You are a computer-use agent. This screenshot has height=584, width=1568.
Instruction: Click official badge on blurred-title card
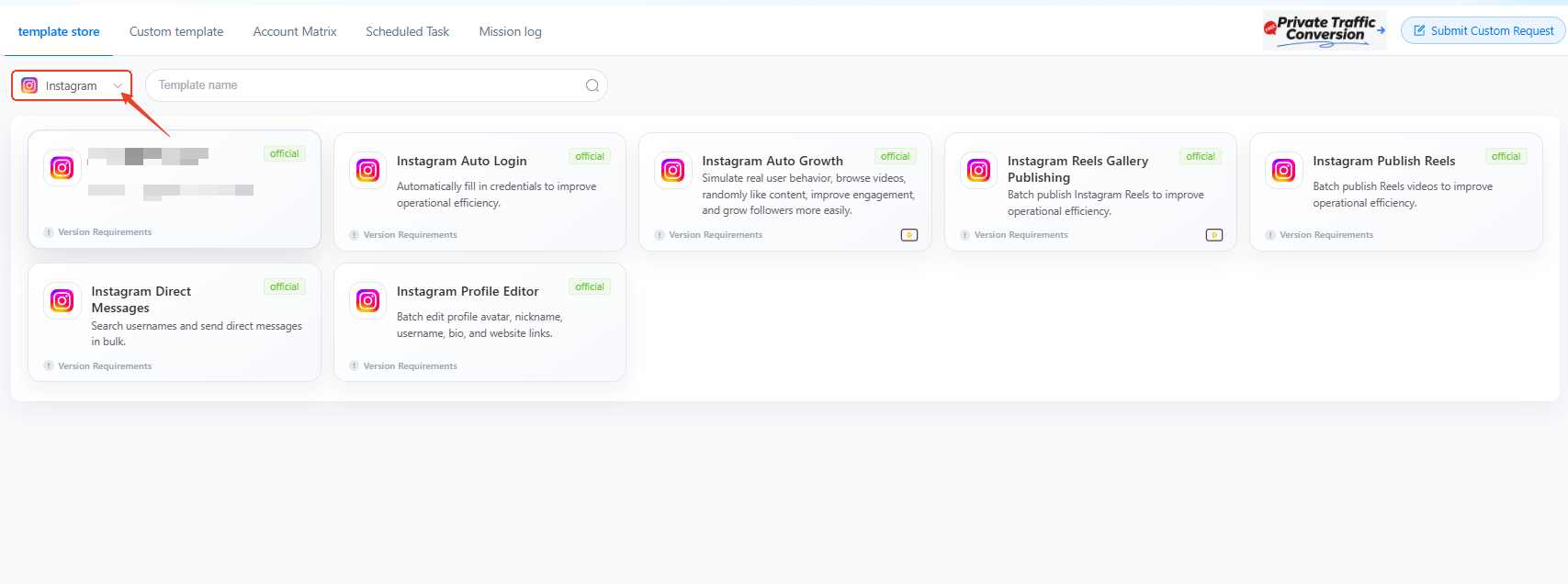pos(285,153)
